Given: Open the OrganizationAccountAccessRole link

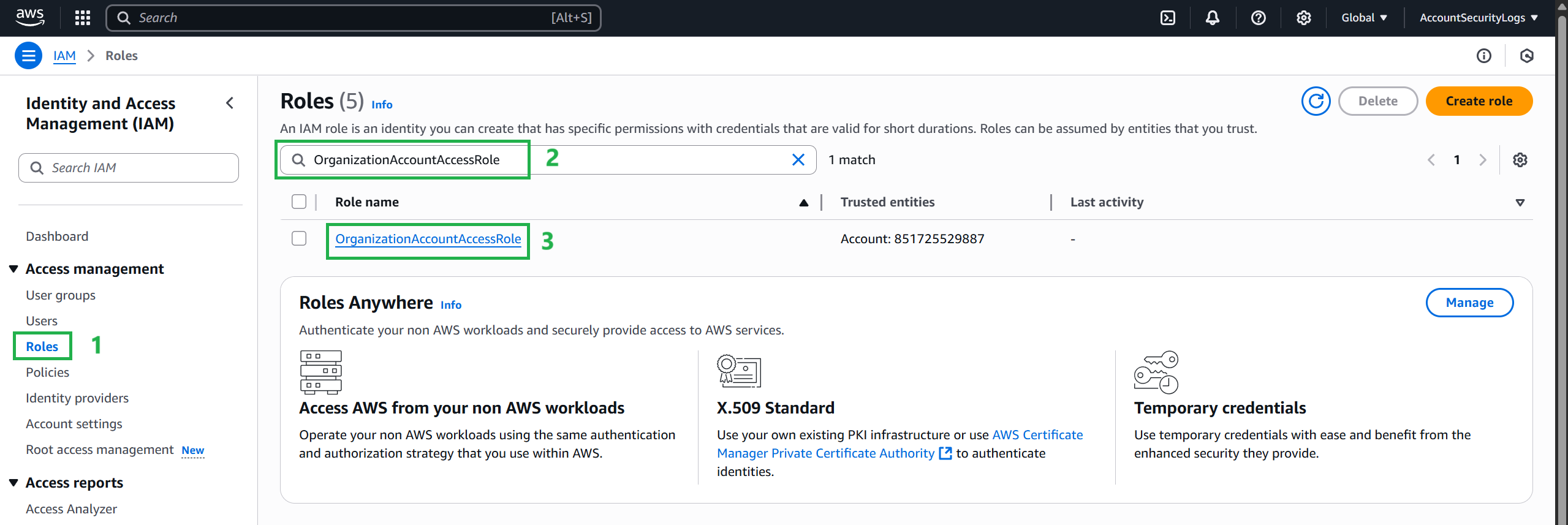Looking at the screenshot, I should pyautogui.click(x=428, y=239).
